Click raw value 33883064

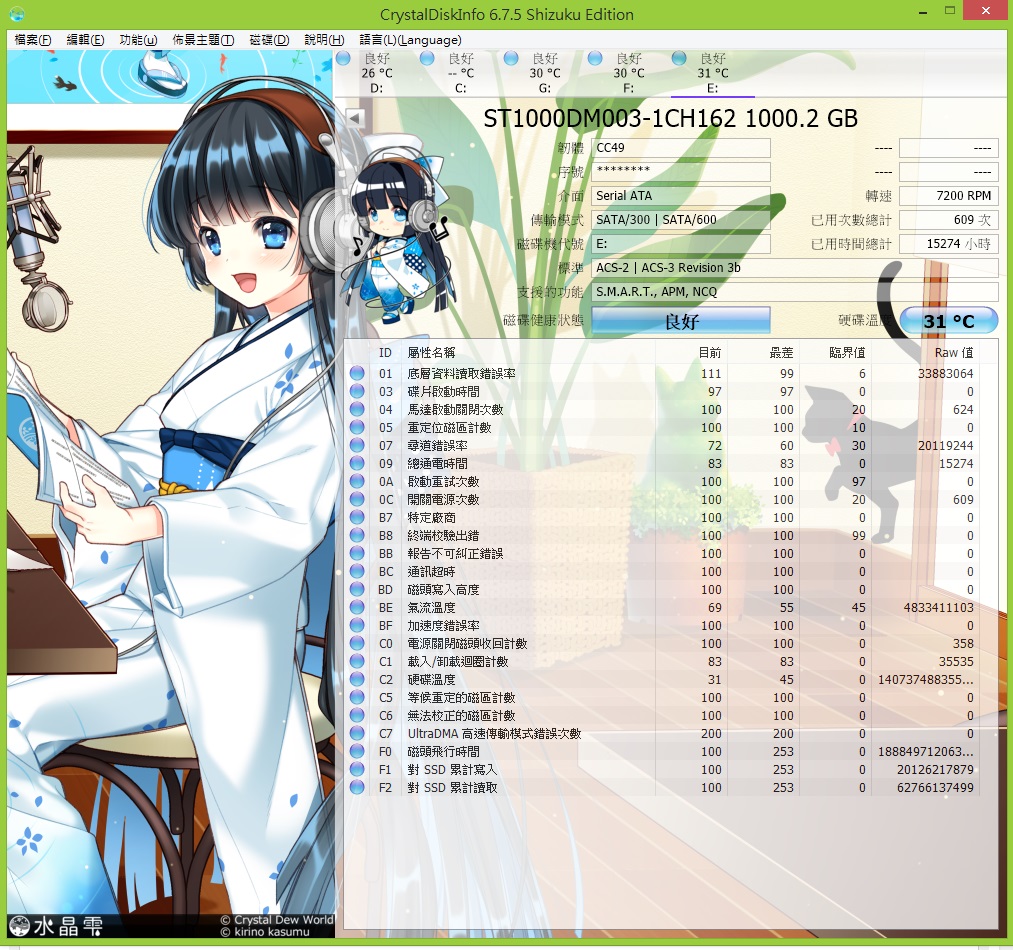click(945, 374)
